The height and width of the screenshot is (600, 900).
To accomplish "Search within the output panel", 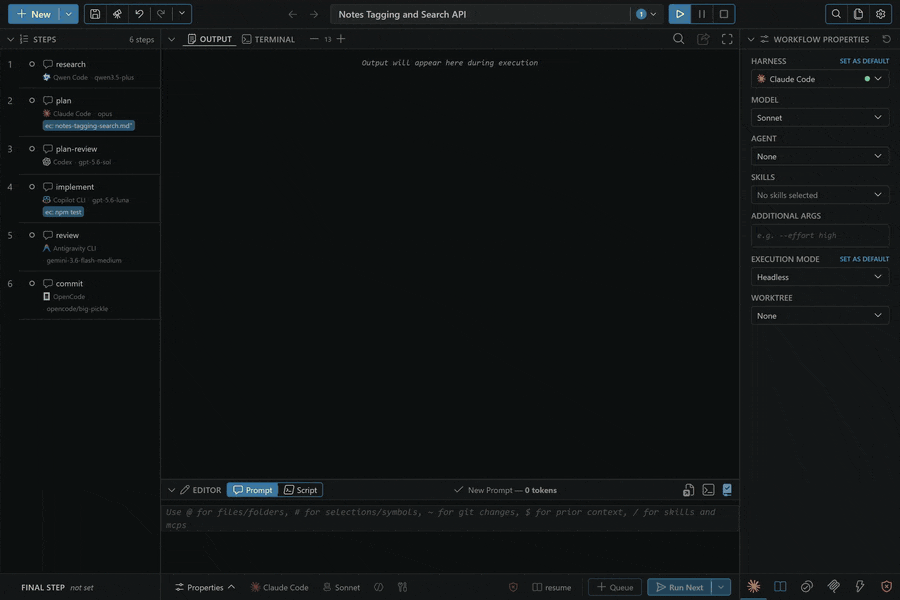I will (678, 39).
